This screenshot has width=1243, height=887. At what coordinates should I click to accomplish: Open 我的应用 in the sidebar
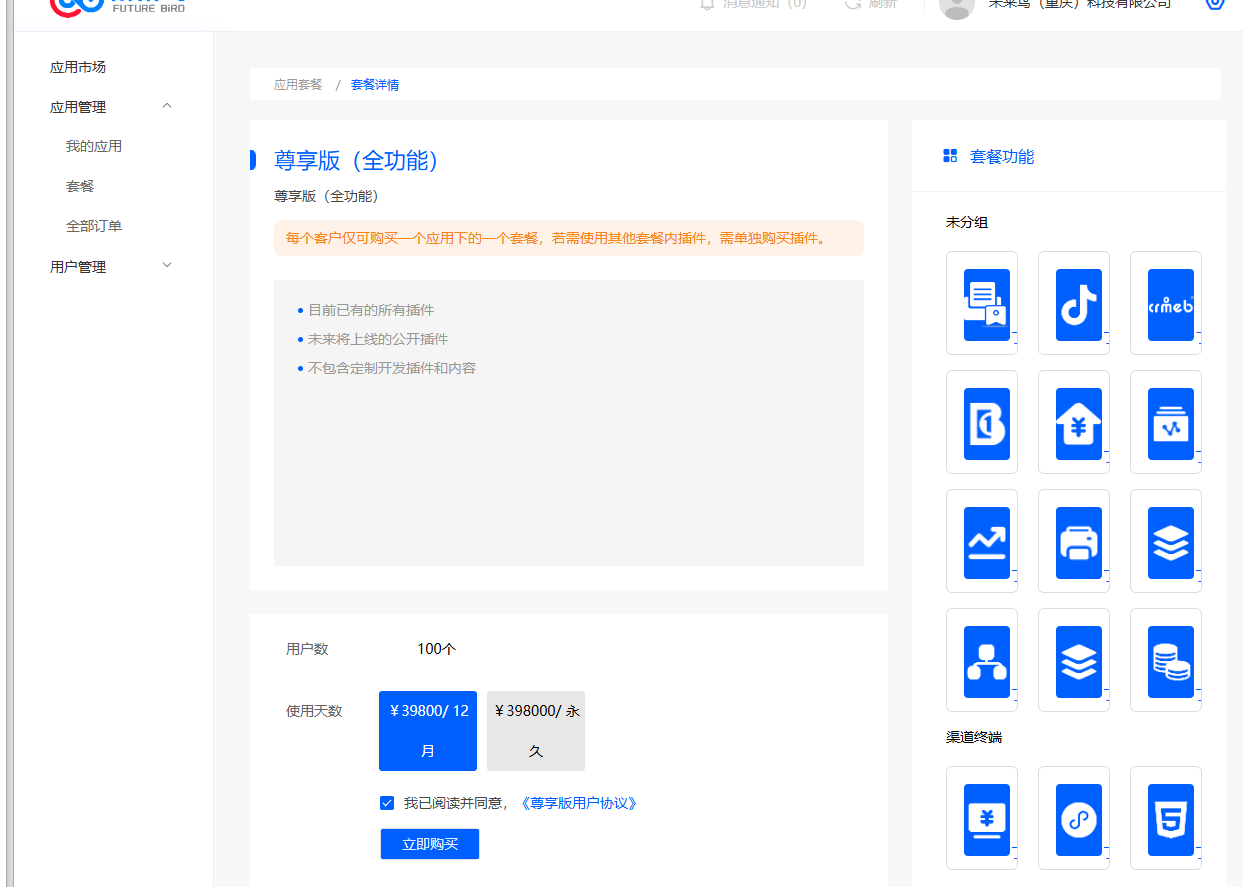coord(94,146)
